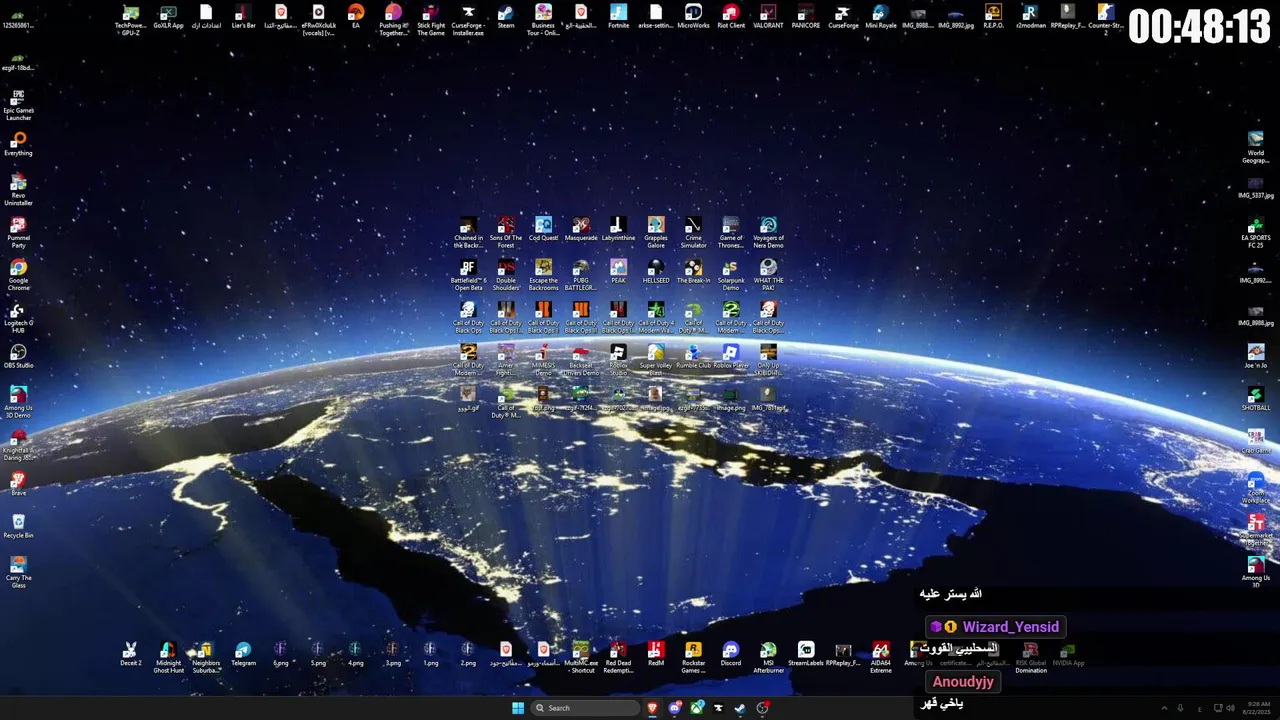Screen dimensions: 1280x720
Task: Open the Crime Simulator shortcut
Action: [x=693, y=233]
